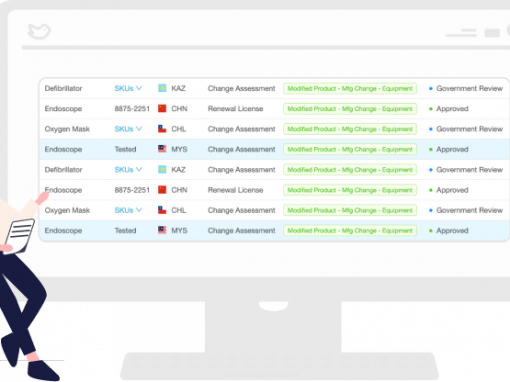Click gray rectangle button in top bar

(x=492, y=33)
